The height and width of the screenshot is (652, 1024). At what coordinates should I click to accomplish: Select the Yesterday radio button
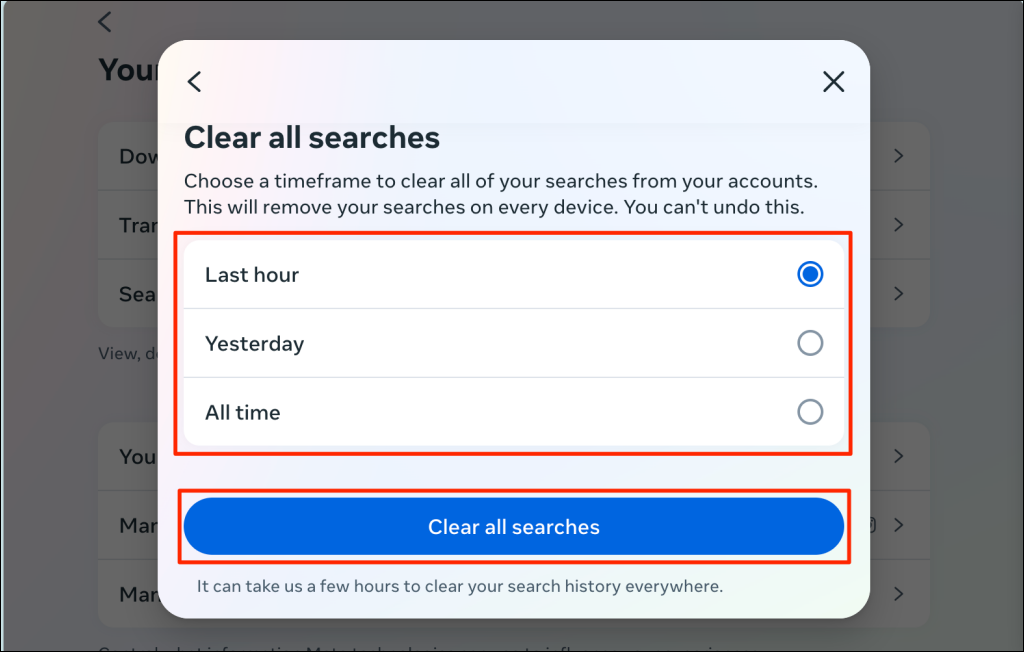click(810, 343)
